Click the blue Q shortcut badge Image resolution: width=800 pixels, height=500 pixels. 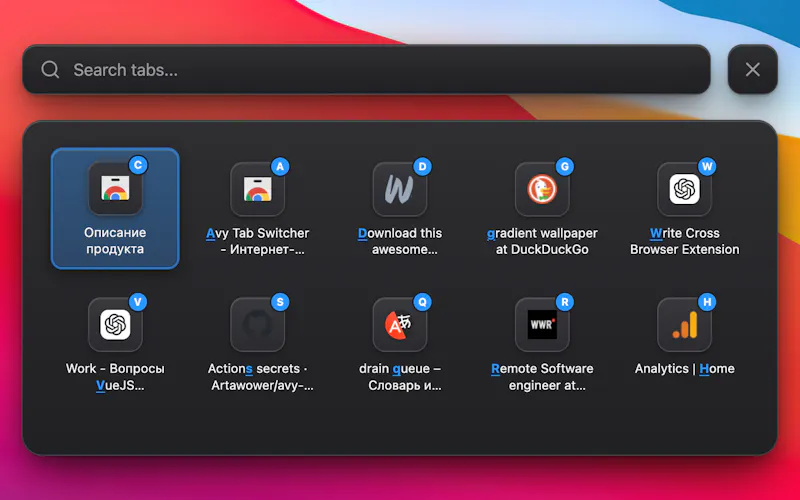coord(422,302)
